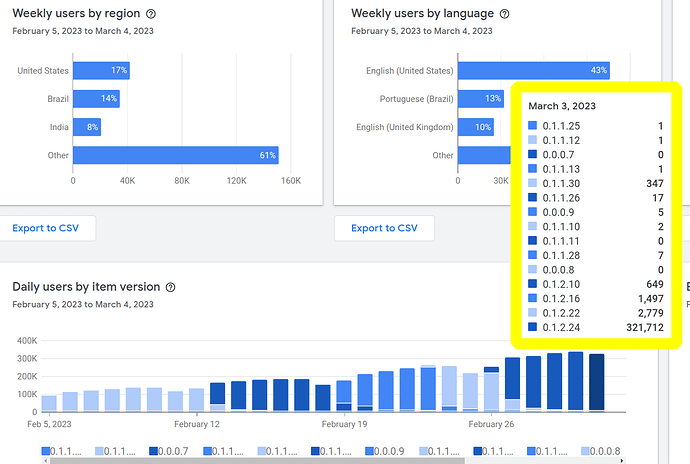Click the Brazil 14% bar
The height and width of the screenshot is (464, 690).
(96, 99)
